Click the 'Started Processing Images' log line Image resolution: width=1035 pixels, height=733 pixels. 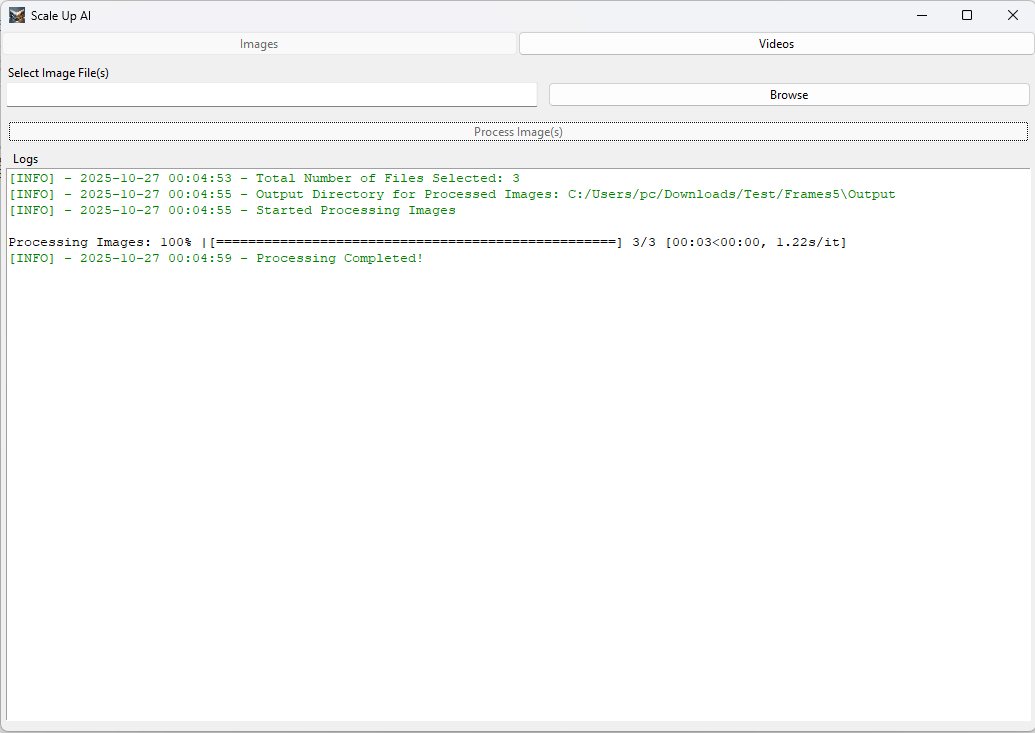click(232, 210)
